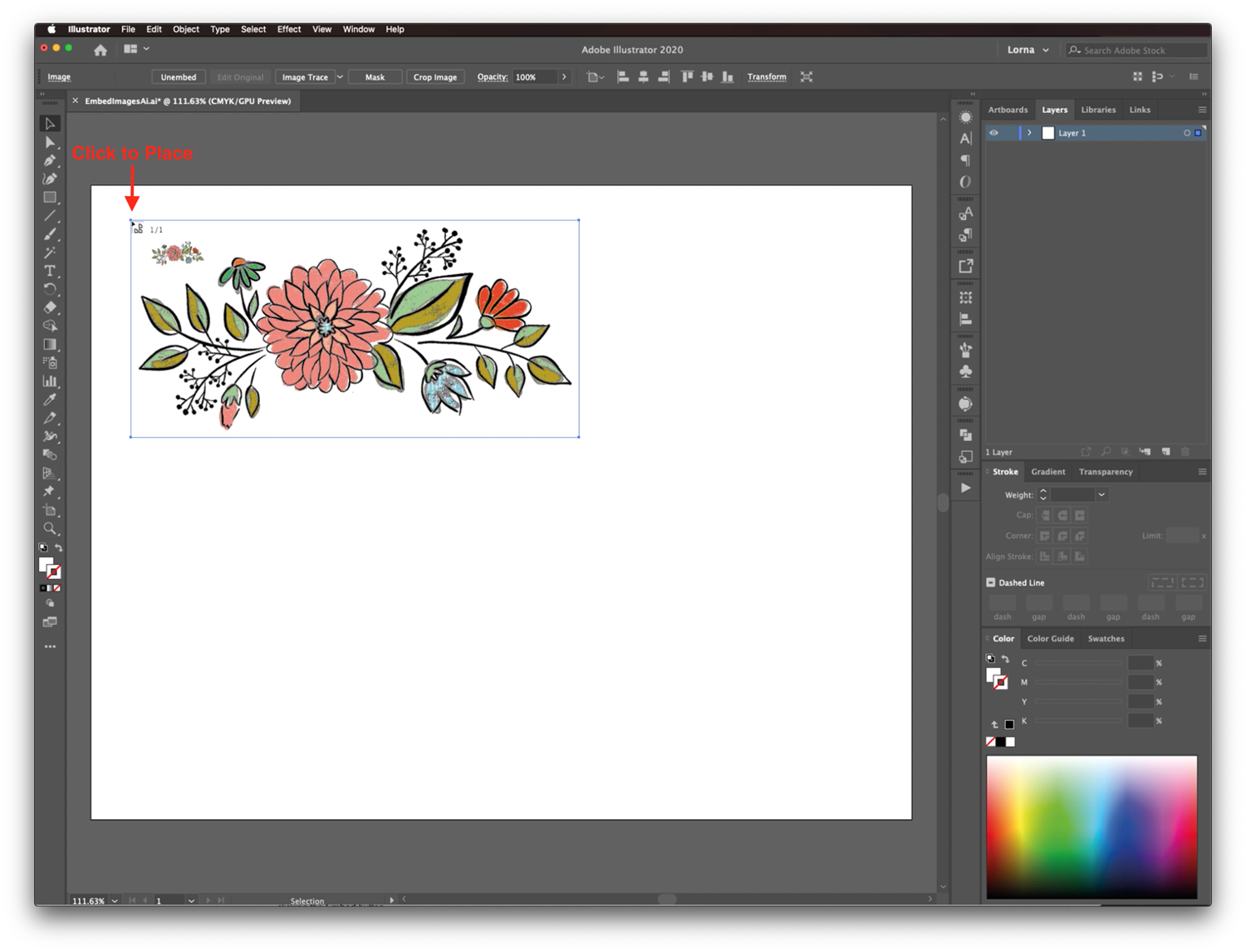Switch to the Gradient tab

tap(1048, 472)
